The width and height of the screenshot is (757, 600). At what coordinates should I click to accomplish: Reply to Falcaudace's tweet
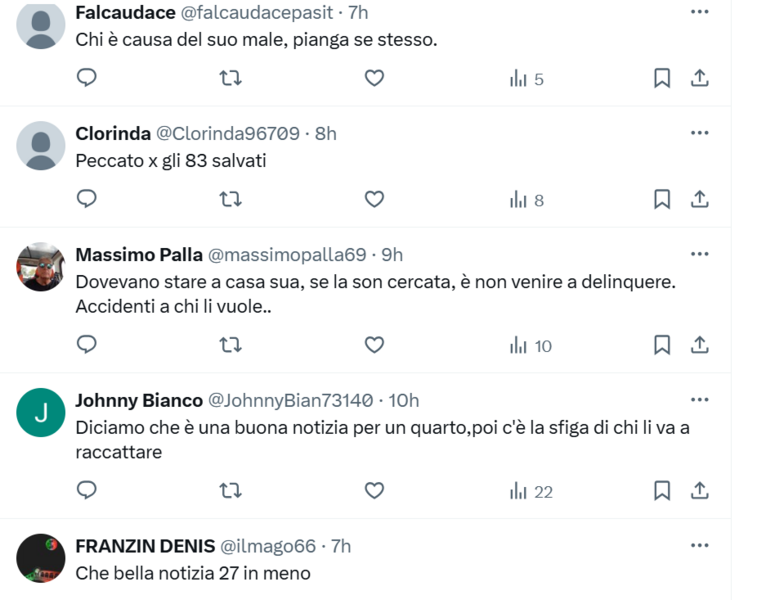coord(87,78)
